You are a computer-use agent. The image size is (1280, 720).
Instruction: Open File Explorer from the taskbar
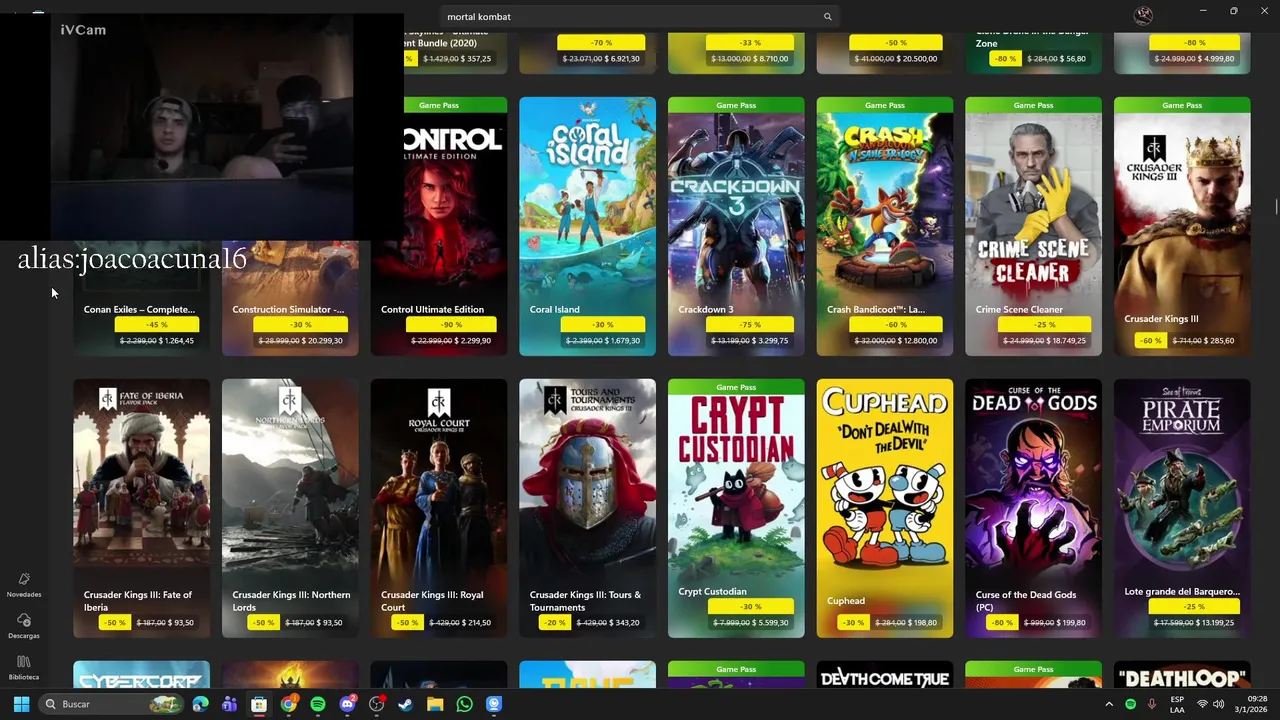pyautogui.click(x=435, y=704)
